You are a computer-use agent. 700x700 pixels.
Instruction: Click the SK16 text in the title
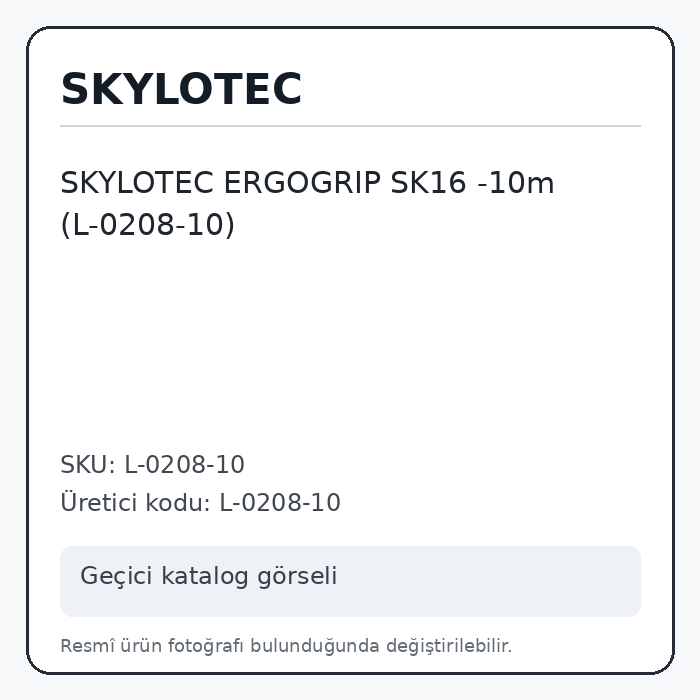429,183
